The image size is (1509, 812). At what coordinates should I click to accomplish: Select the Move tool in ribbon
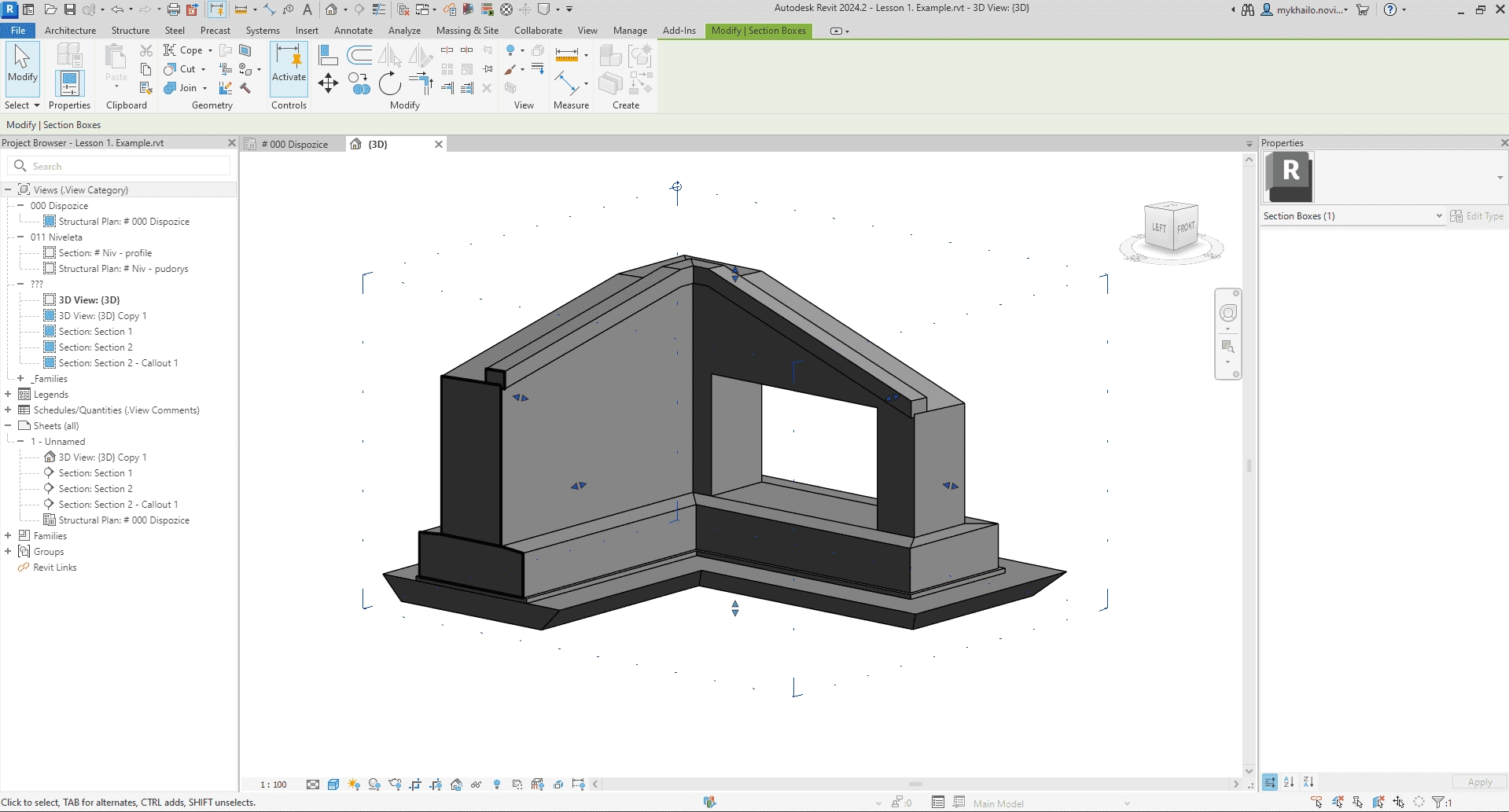pos(328,83)
